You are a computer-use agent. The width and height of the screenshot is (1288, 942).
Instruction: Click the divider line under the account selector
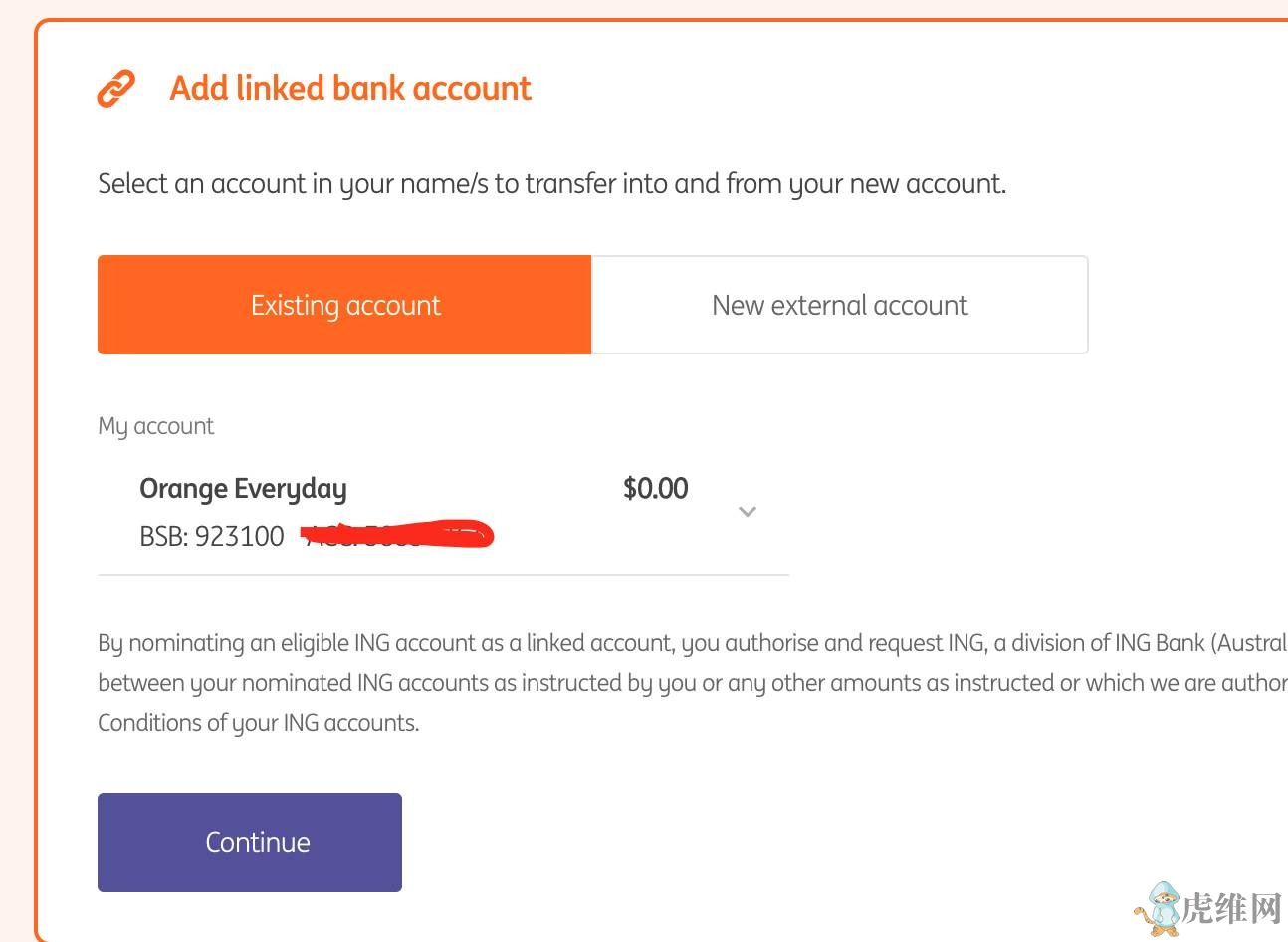click(443, 575)
